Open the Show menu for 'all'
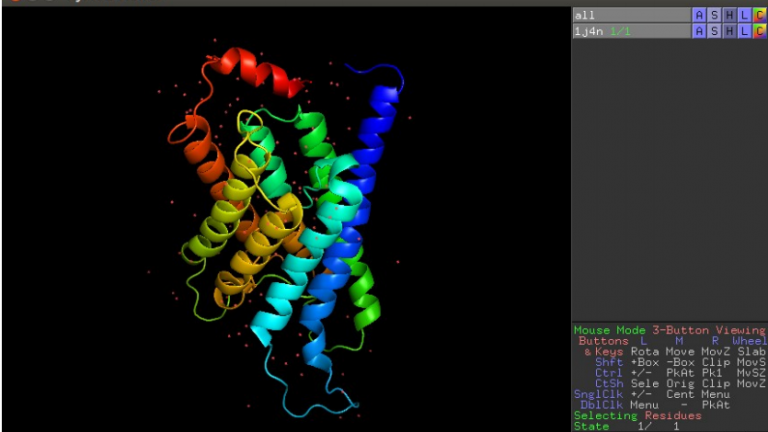 tap(714, 15)
